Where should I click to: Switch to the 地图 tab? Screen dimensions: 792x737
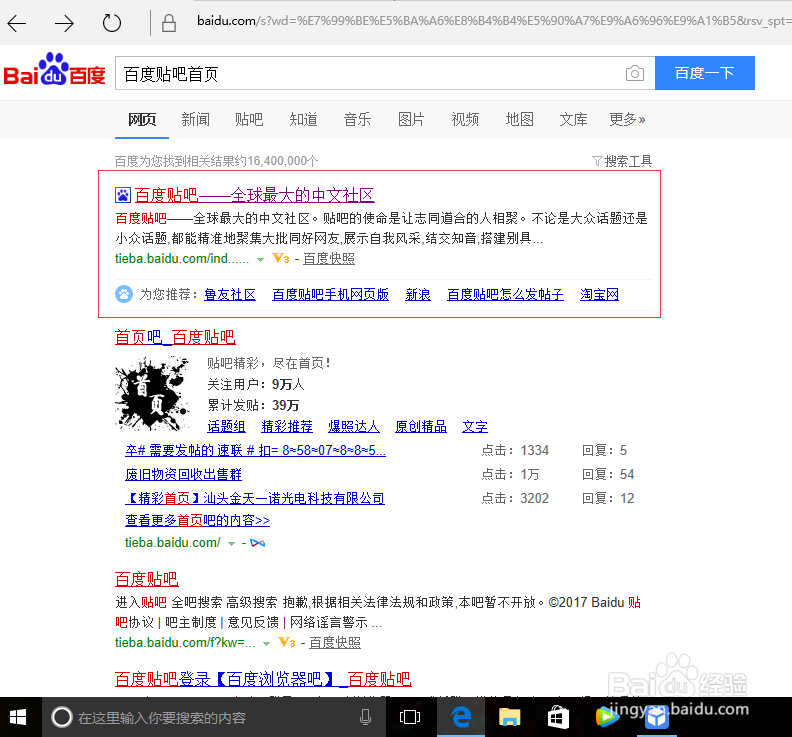pos(519,120)
